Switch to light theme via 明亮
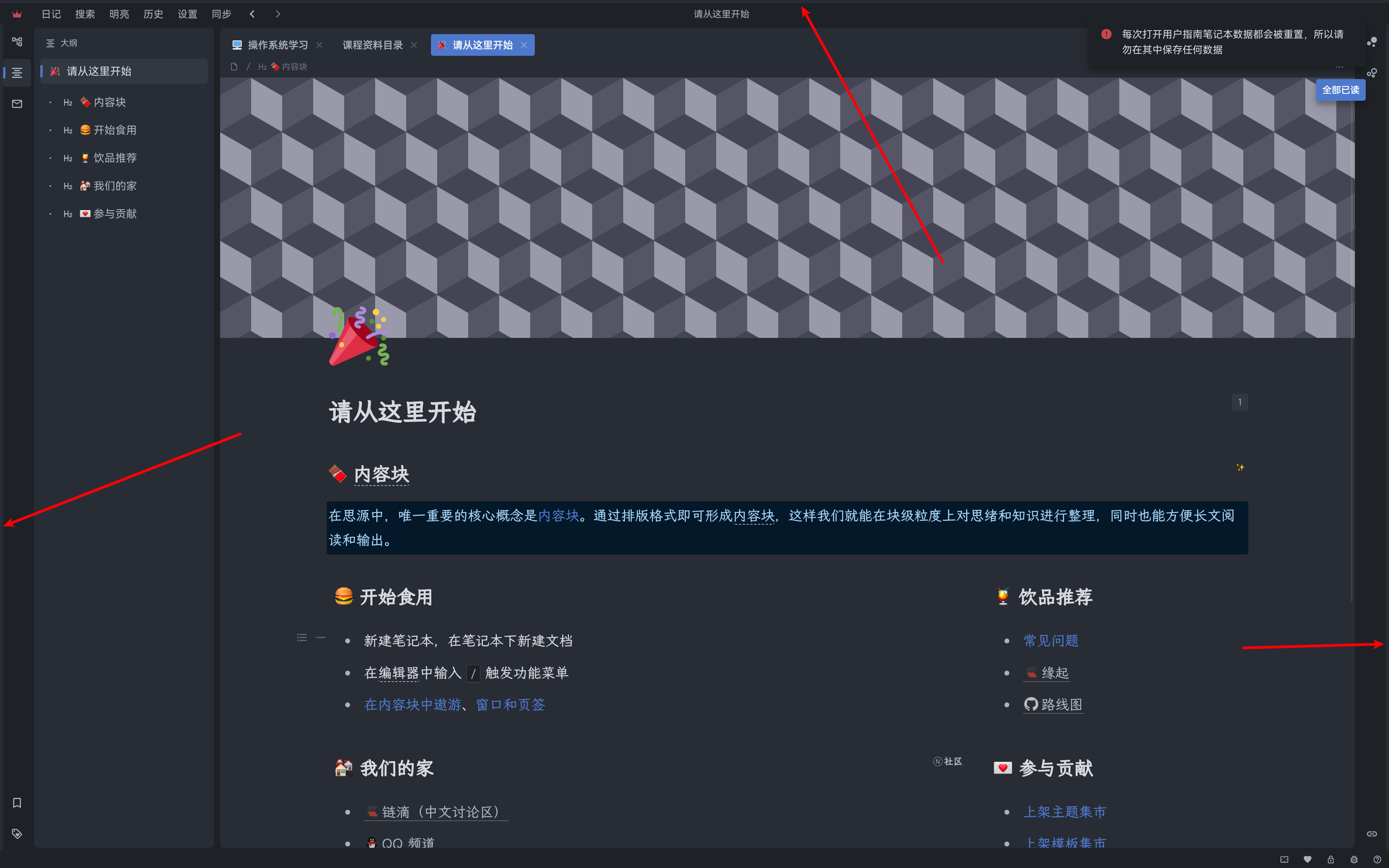This screenshot has width=1389, height=868. pos(119,14)
